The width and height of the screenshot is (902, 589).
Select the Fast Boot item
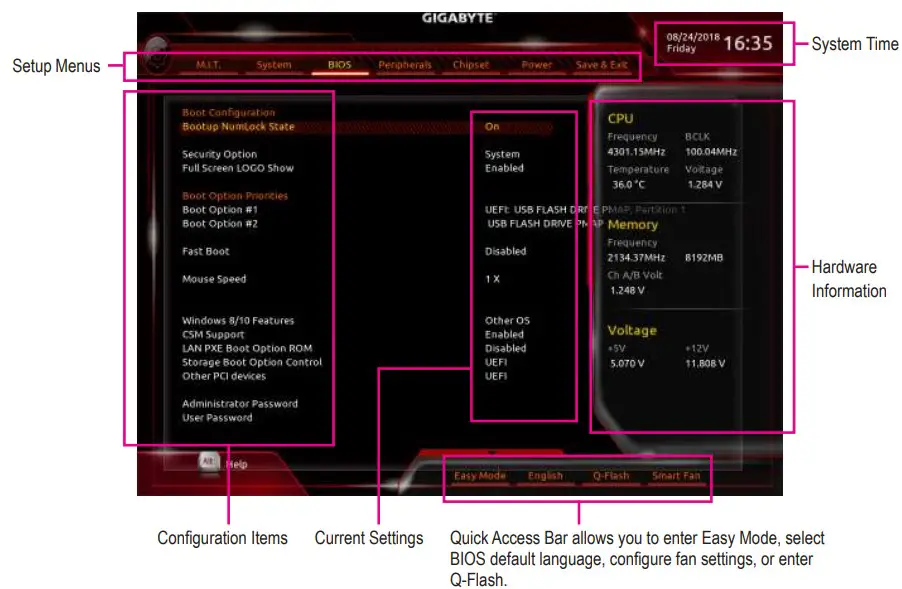click(205, 251)
